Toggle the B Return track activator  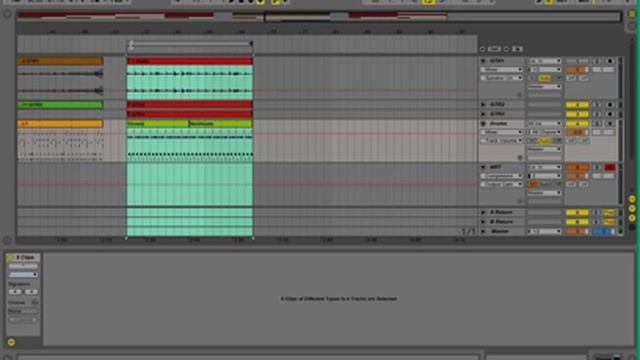click(577, 222)
